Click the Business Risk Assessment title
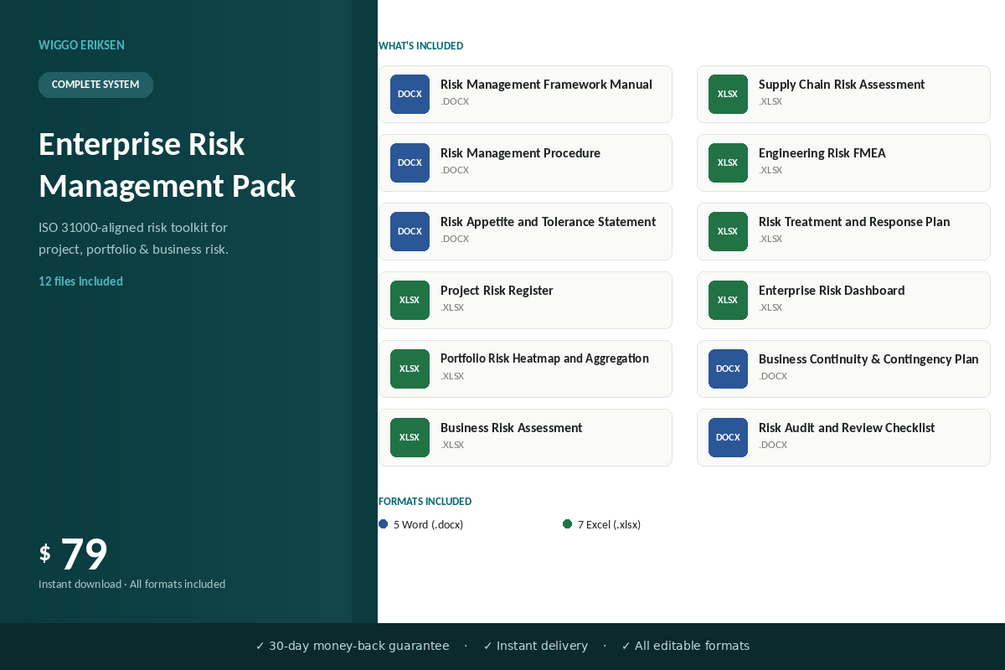 click(x=511, y=428)
